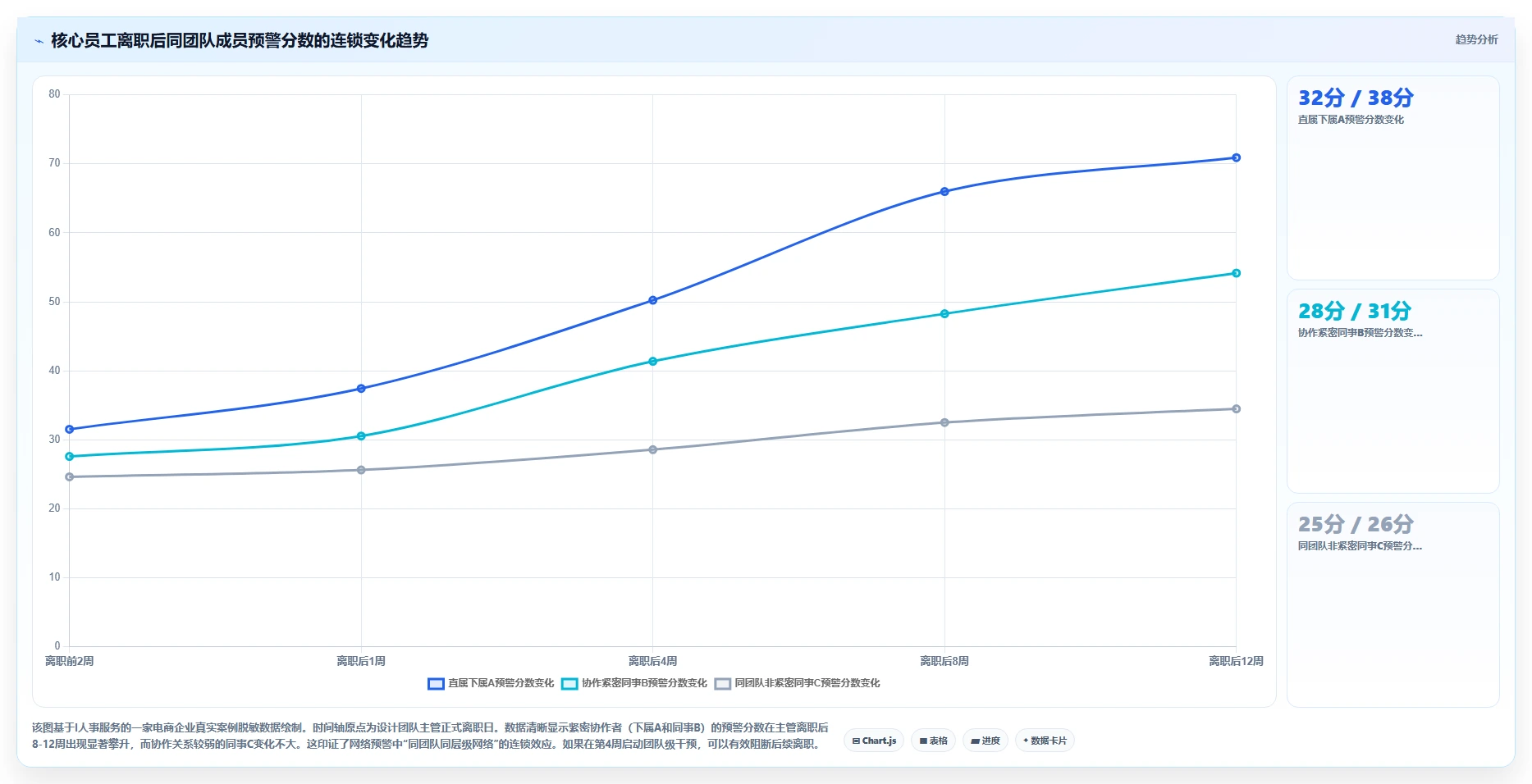Click the gray line's point at 离职后4周
The image size is (1532, 784).
click(652, 449)
